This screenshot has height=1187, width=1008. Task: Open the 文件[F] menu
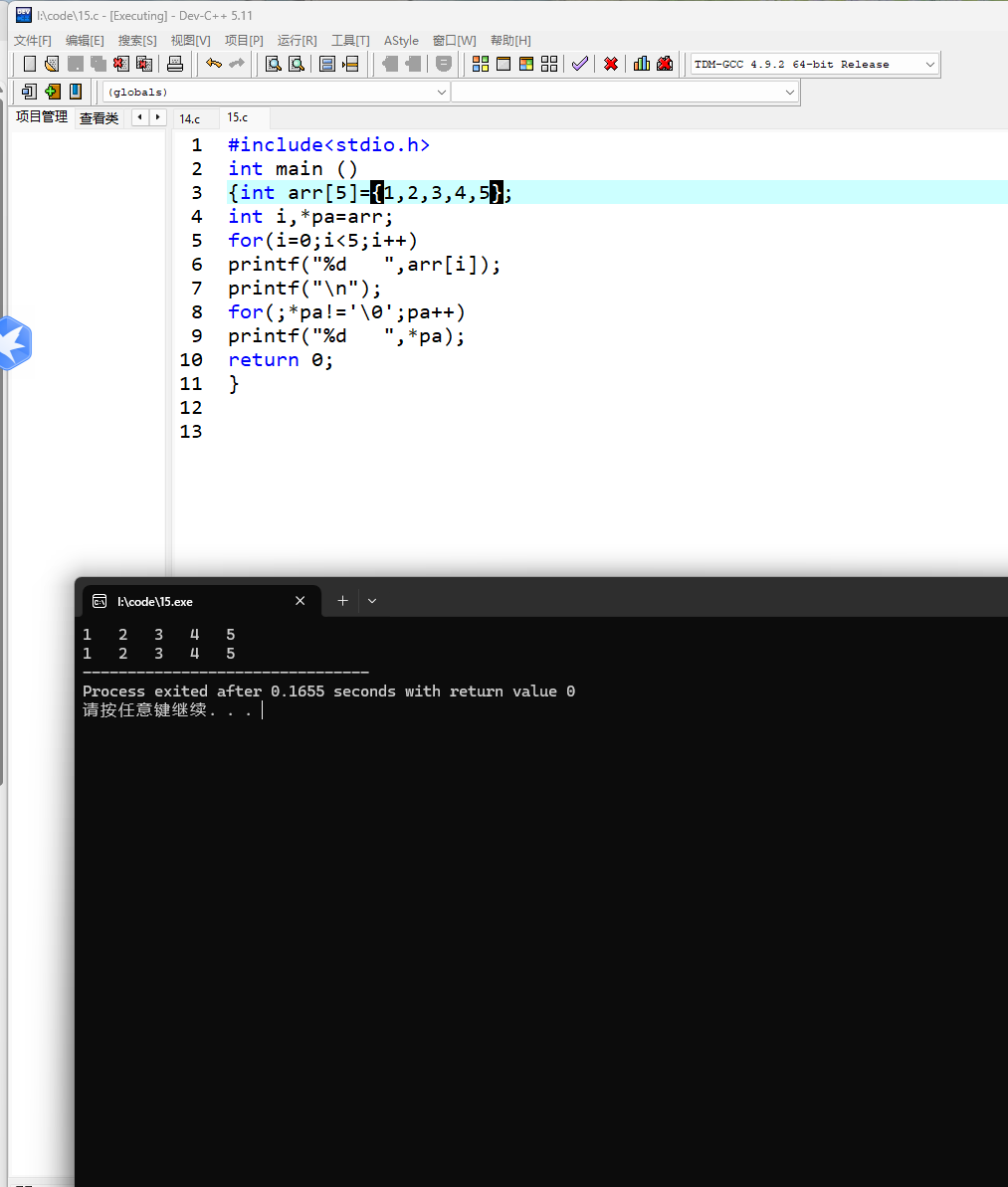pos(33,41)
